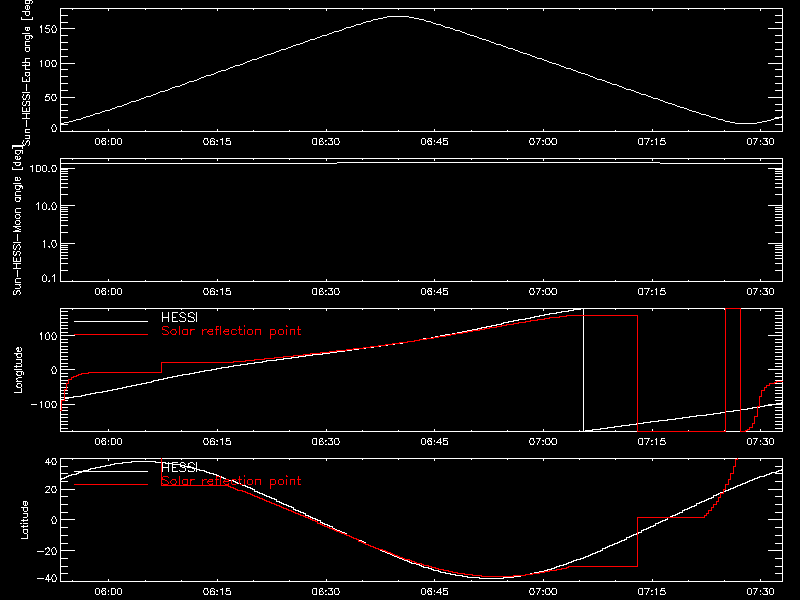
Task: Select the HESSI legend label in Longitude plot
Action: pos(180,318)
